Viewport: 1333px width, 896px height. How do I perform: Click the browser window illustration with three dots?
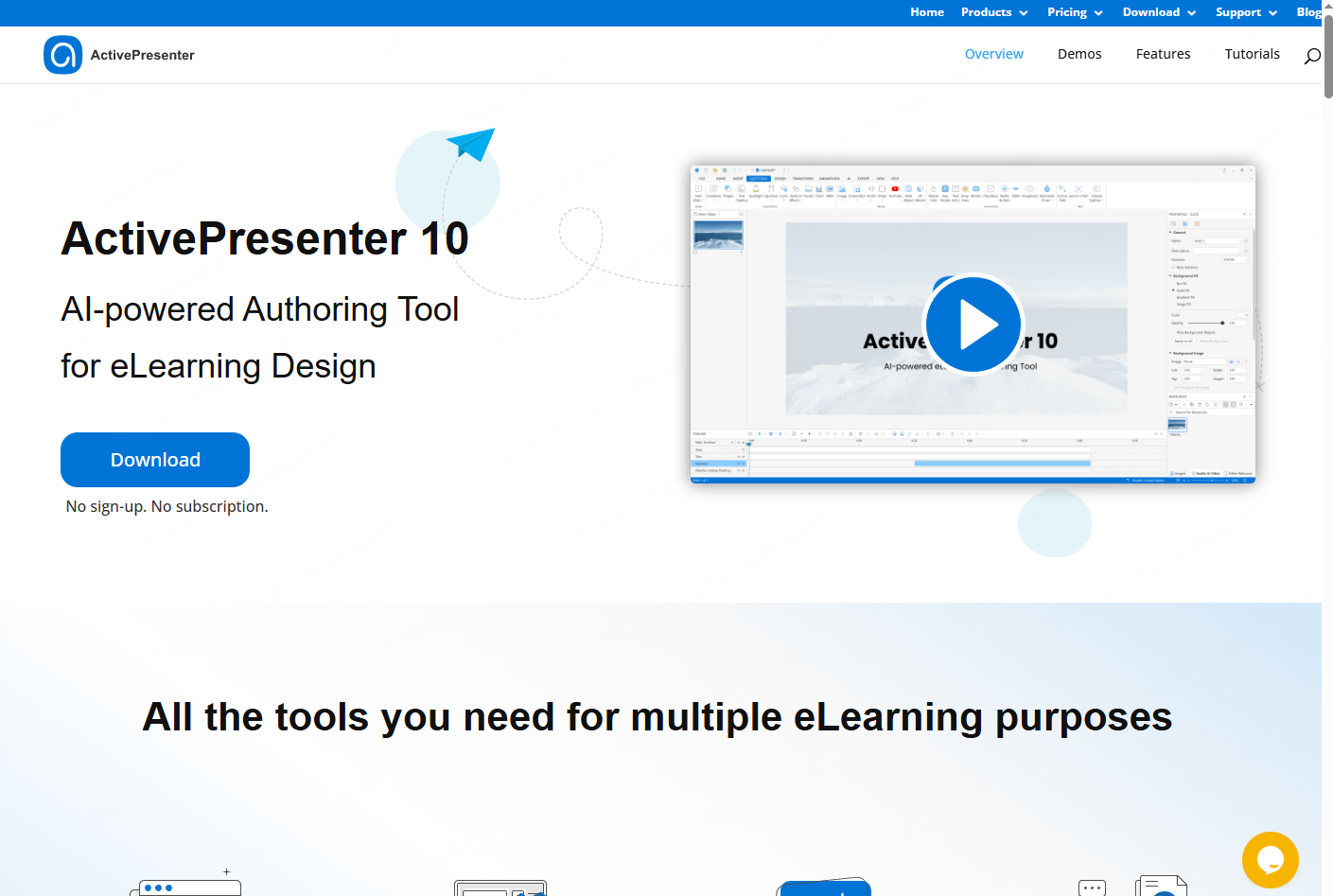click(x=186, y=886)
